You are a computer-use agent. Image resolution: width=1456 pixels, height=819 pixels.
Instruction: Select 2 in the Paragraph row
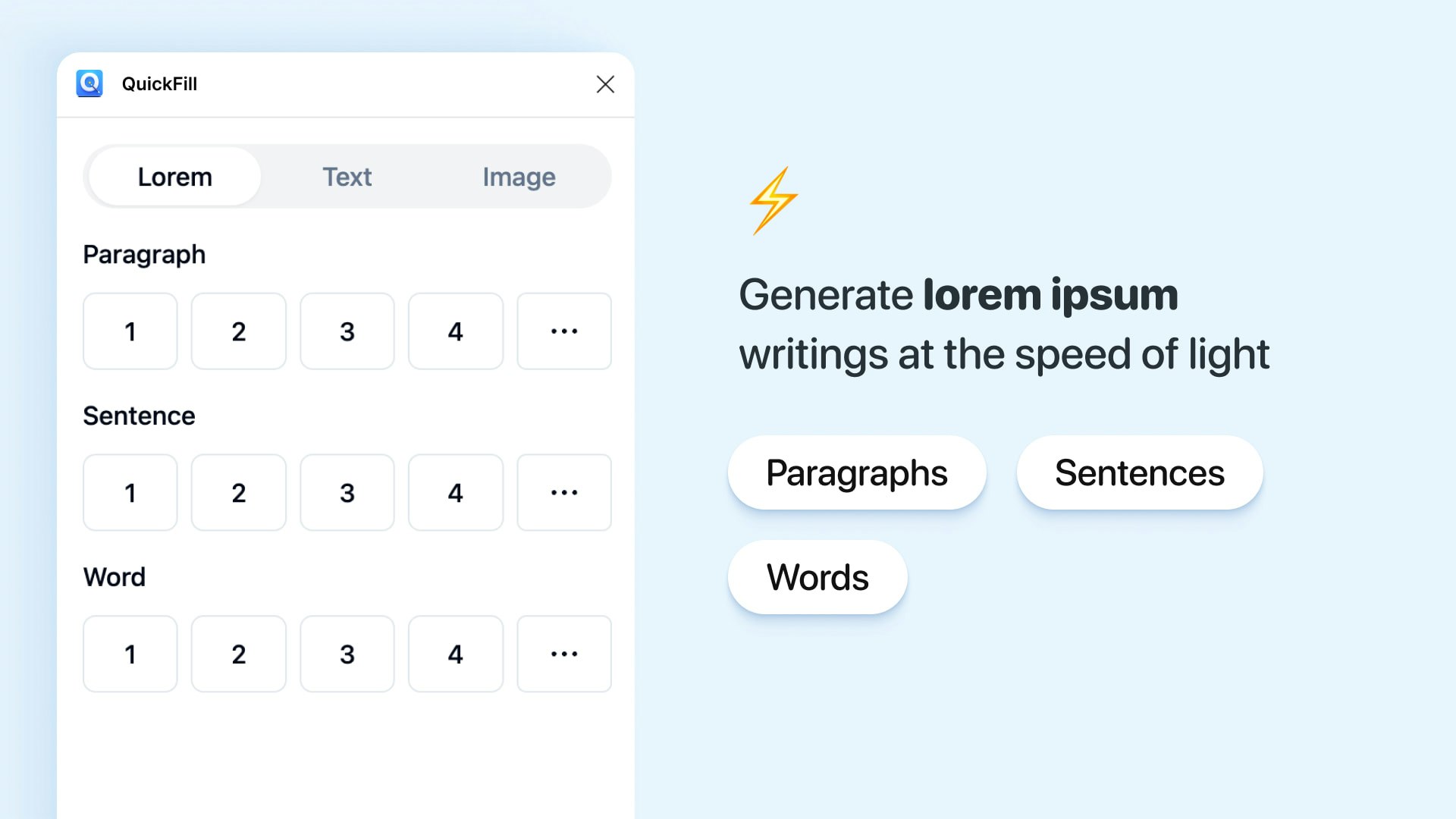[239, 331]
